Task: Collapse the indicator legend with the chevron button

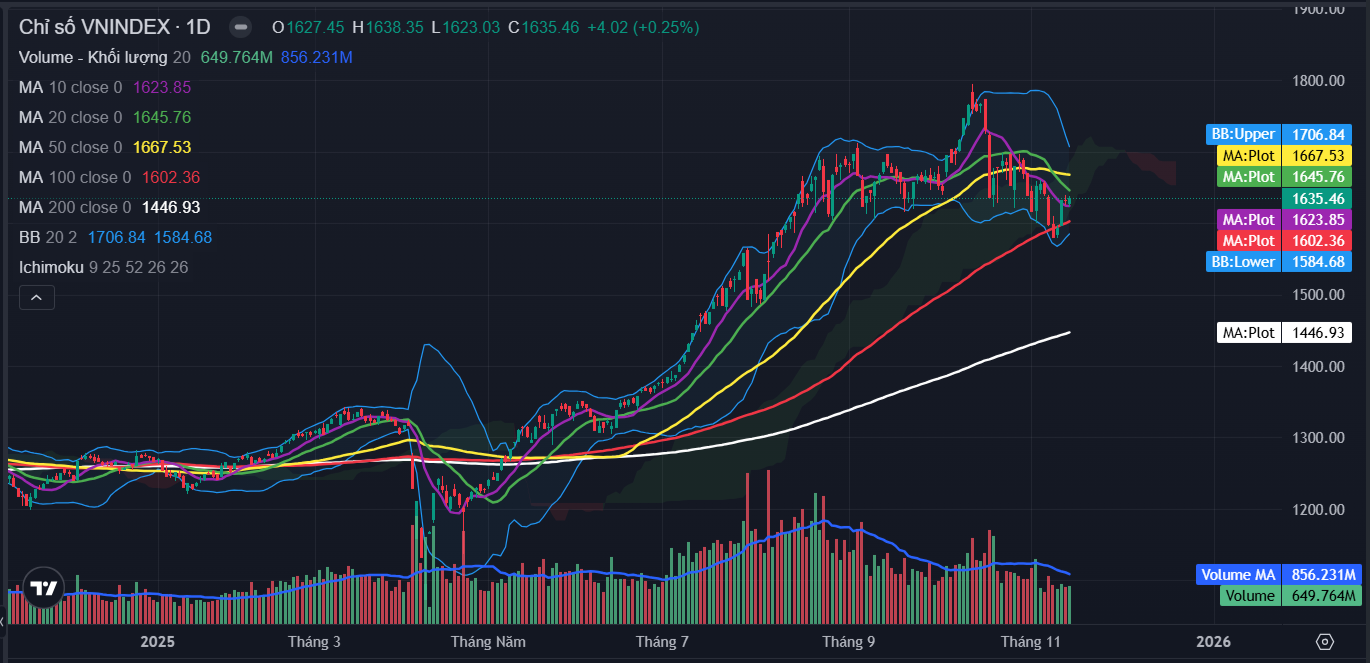Action: tap(36, 297)
